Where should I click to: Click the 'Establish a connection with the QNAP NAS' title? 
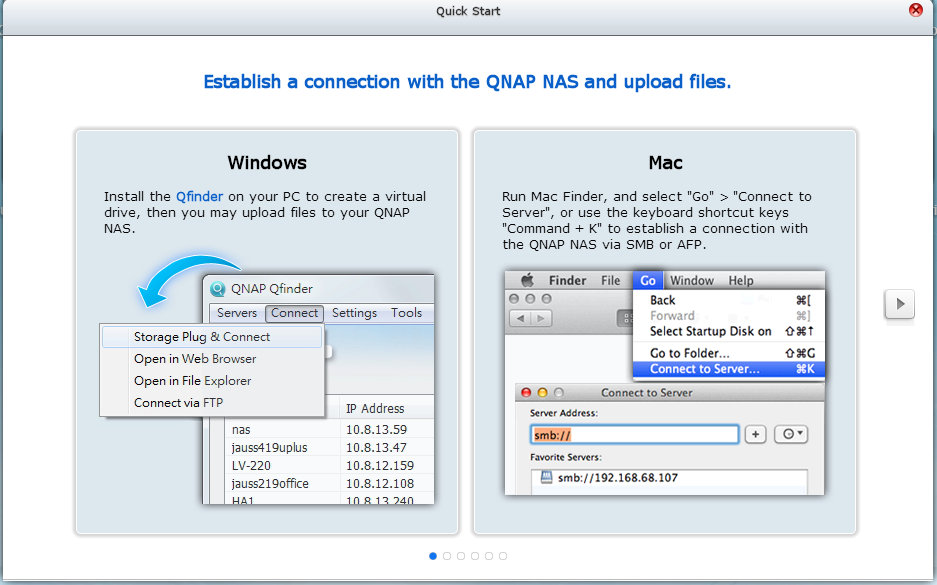pos(467,81)
